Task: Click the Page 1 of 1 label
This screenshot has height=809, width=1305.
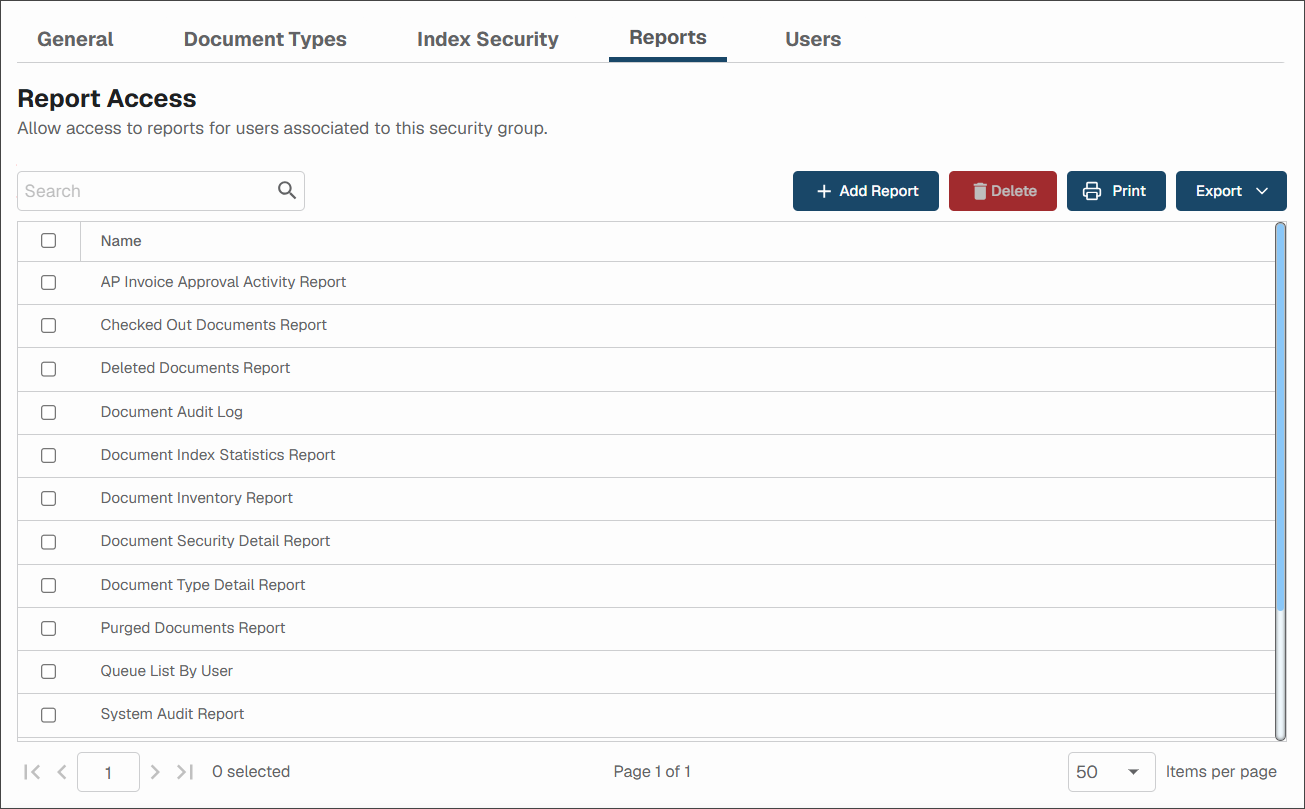Action: pos(652,772)
